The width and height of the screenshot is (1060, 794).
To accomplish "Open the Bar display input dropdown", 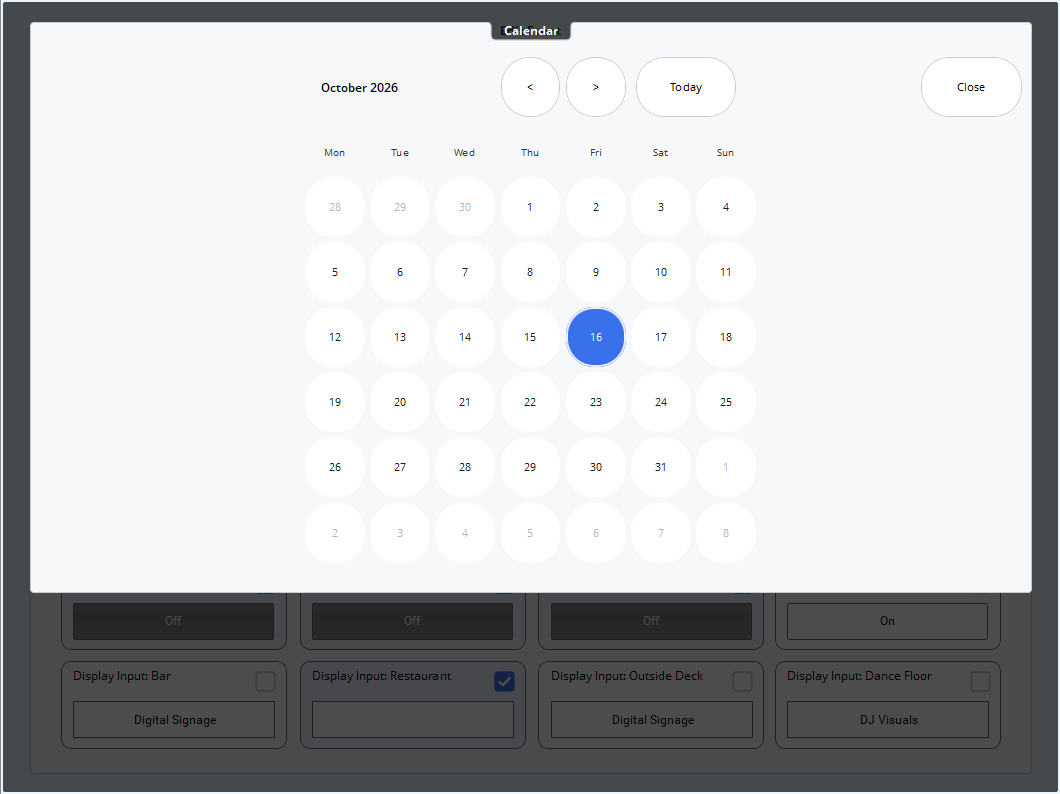I will (x=174, y=720).
